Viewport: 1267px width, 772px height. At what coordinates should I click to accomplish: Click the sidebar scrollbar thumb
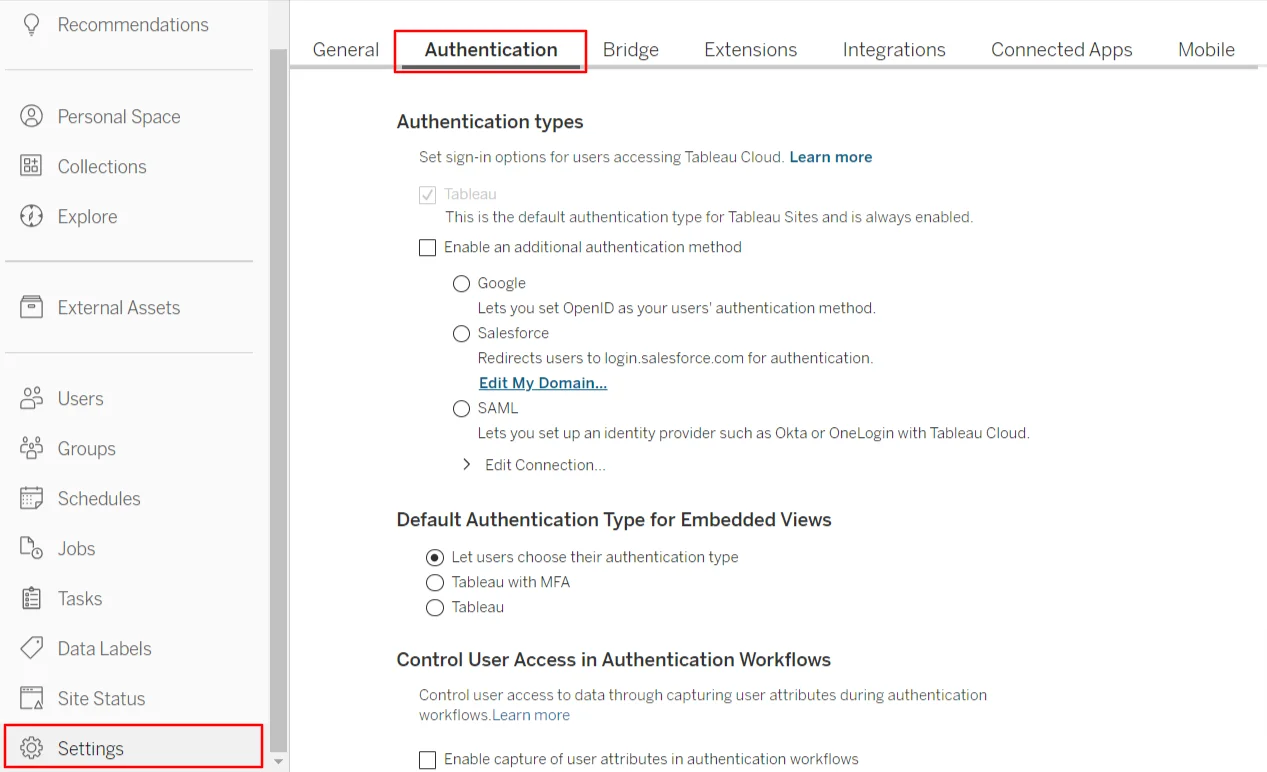(x=278, y=400)
